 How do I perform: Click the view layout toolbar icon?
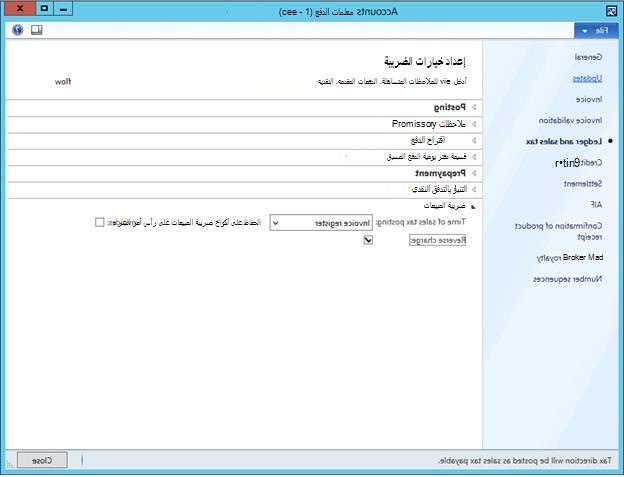[37, 30]
